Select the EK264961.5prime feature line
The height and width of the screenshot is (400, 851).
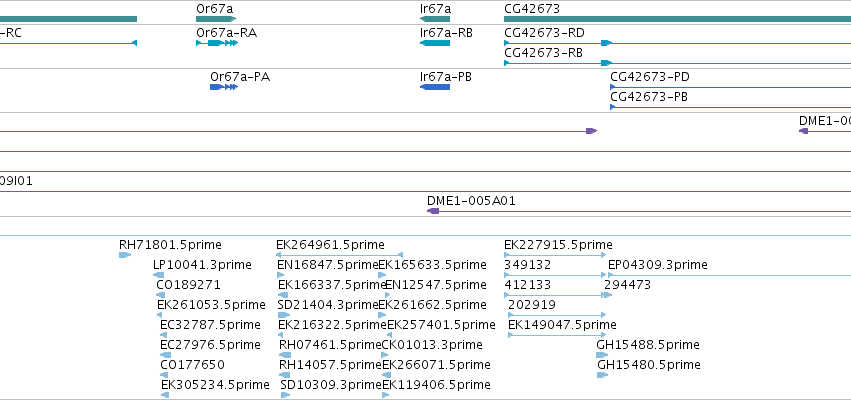(339, 255)
